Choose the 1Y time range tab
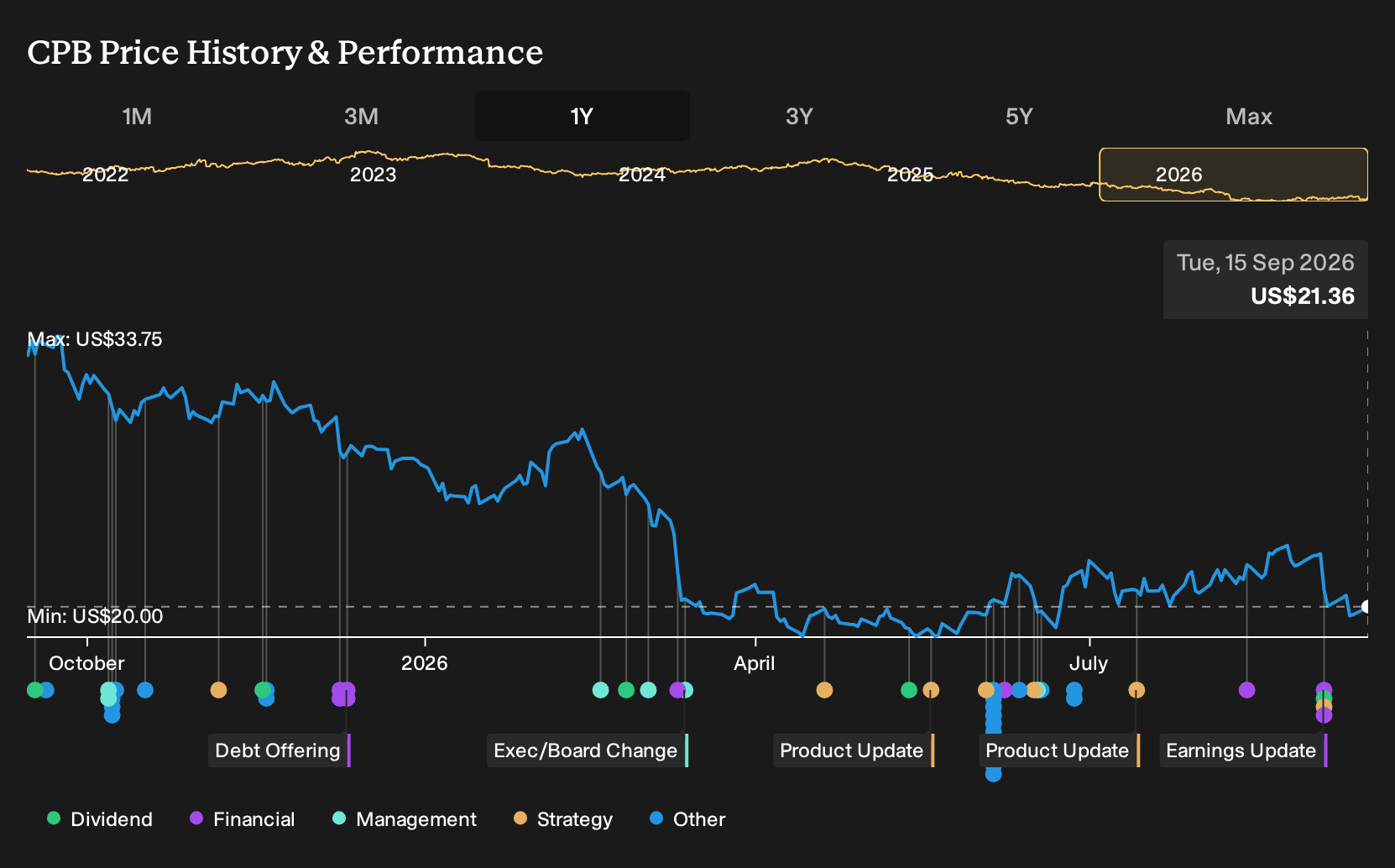The height and width of the screenshot is (868, 1395). click(x=582, y=116)
